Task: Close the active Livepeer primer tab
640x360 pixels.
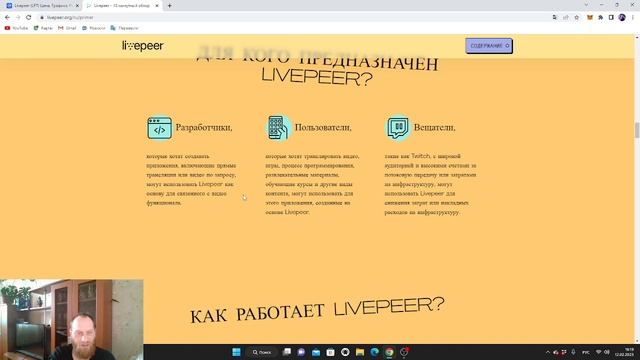Action: pos(157,6)
